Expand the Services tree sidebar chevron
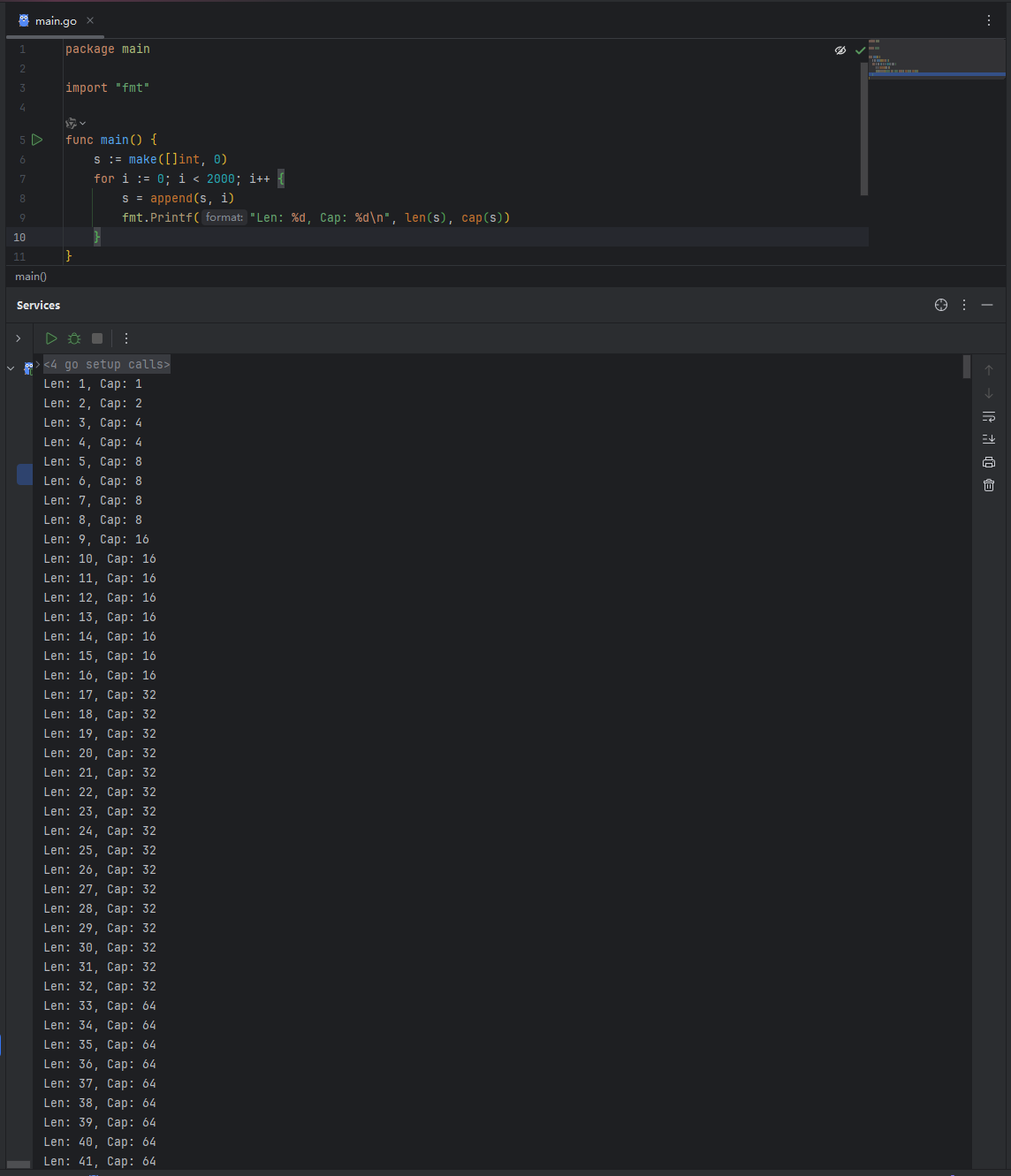This screenshot has width=1011, height=1176. tap(18, 338)
